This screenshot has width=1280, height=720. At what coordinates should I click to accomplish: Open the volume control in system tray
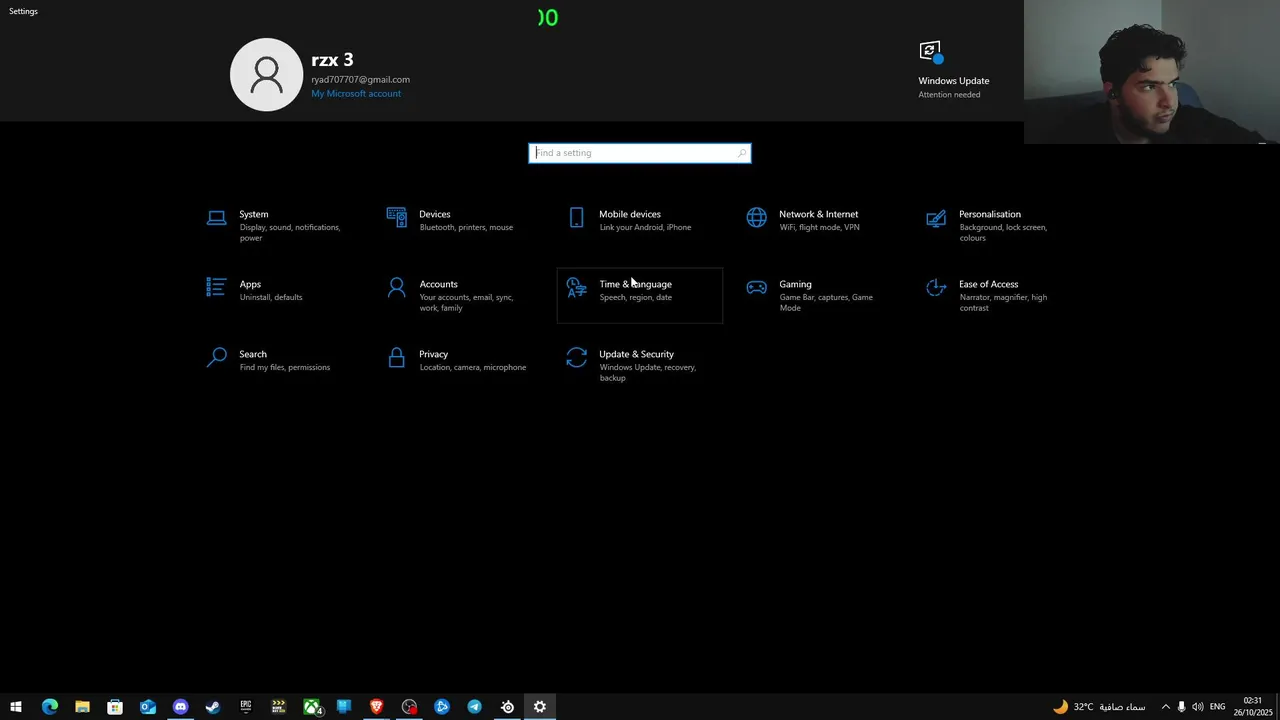click(1198, 707)
